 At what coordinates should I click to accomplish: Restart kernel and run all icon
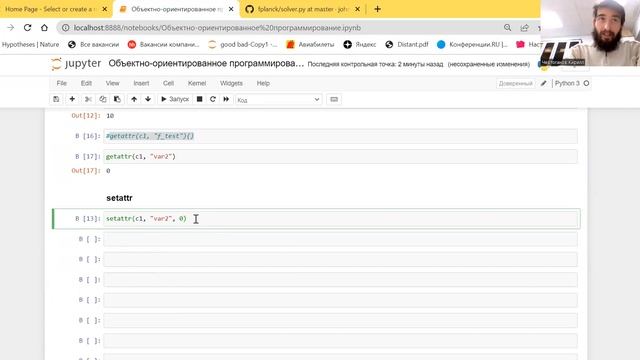pos(226,99)
